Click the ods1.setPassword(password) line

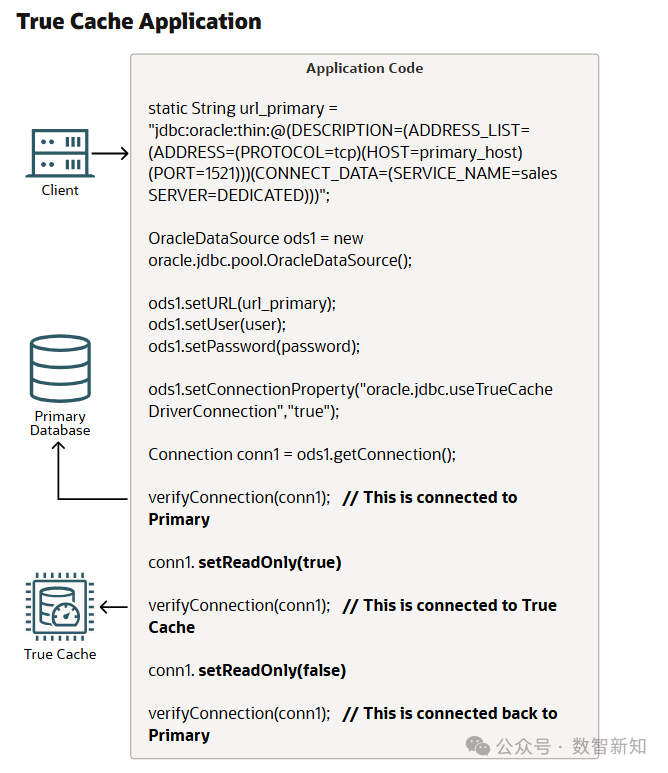(x=253, y=346)
